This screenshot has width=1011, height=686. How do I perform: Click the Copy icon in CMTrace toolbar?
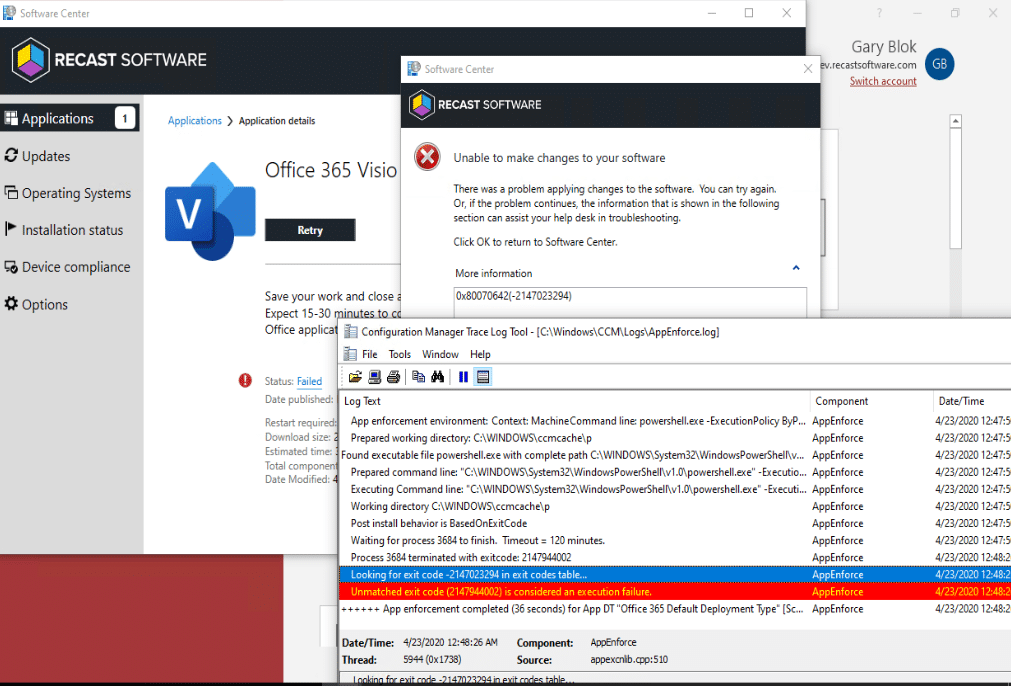pos(418,377)
